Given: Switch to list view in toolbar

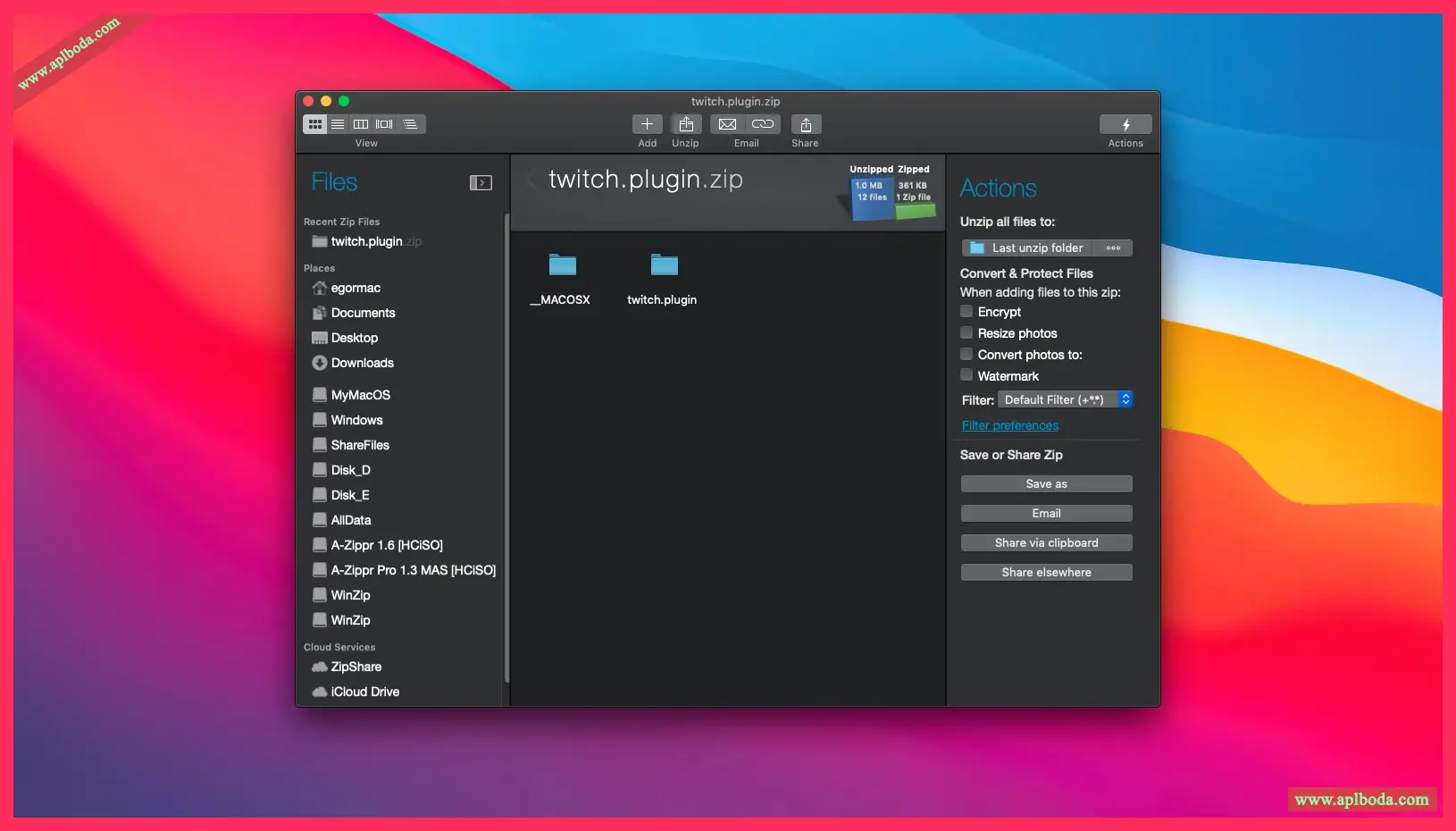Looking at the screenshot, I should (x=338, y=124).
